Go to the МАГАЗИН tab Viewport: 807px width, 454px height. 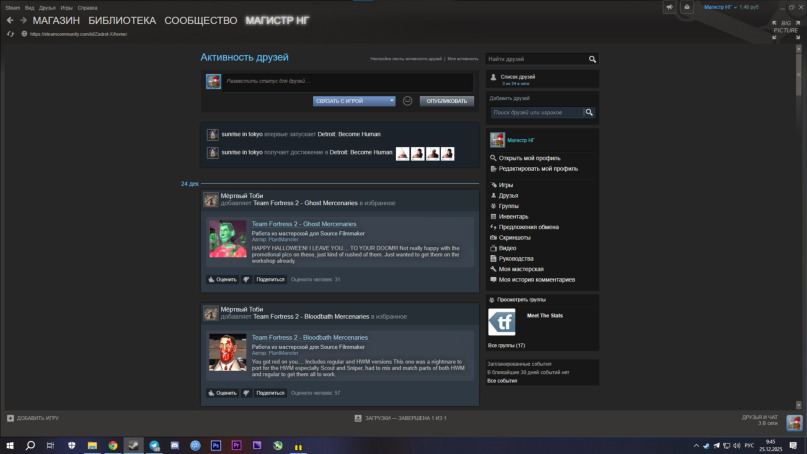(56, 21)
